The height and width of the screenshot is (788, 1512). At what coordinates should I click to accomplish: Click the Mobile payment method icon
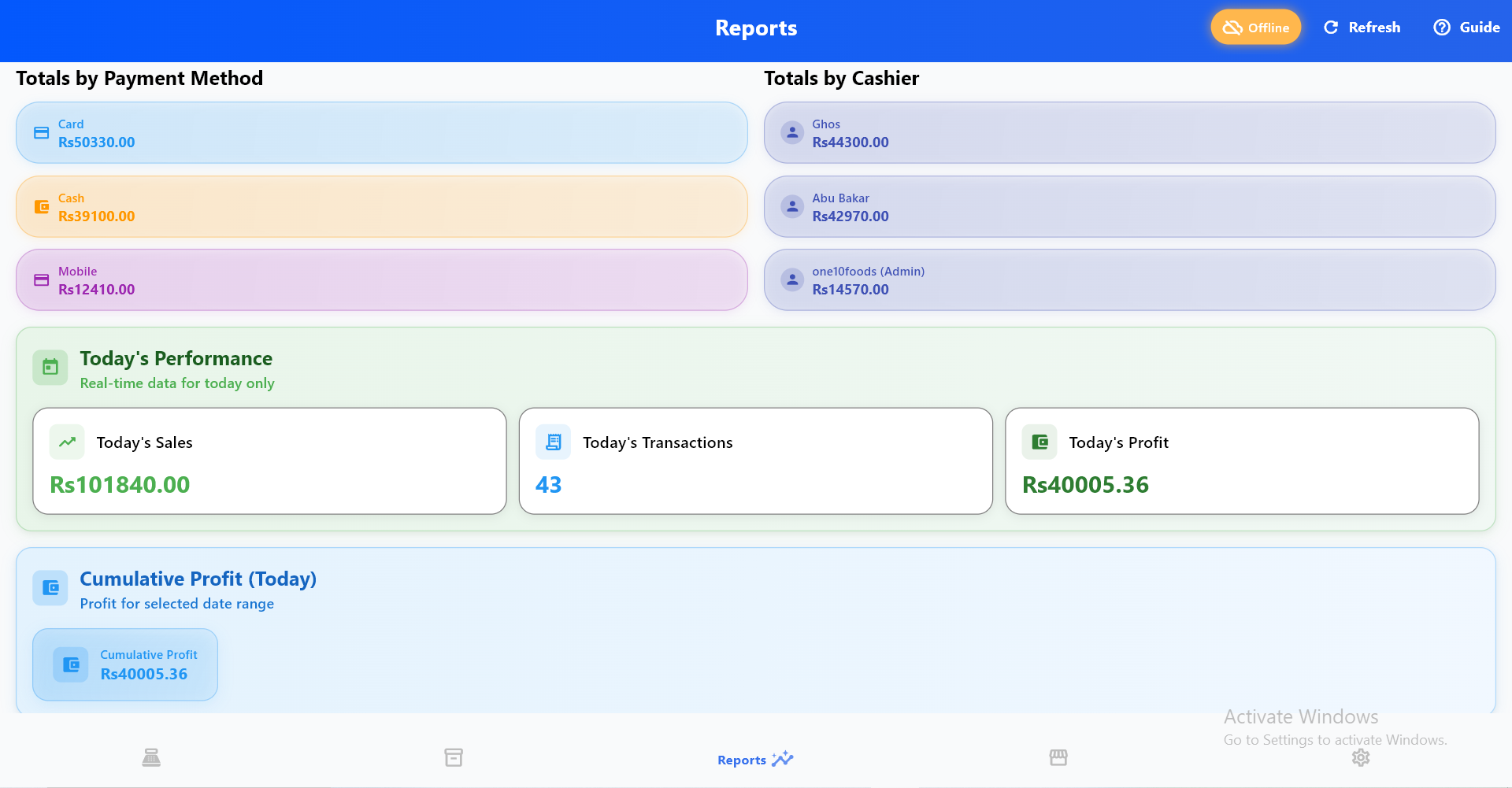pos(42,279)
